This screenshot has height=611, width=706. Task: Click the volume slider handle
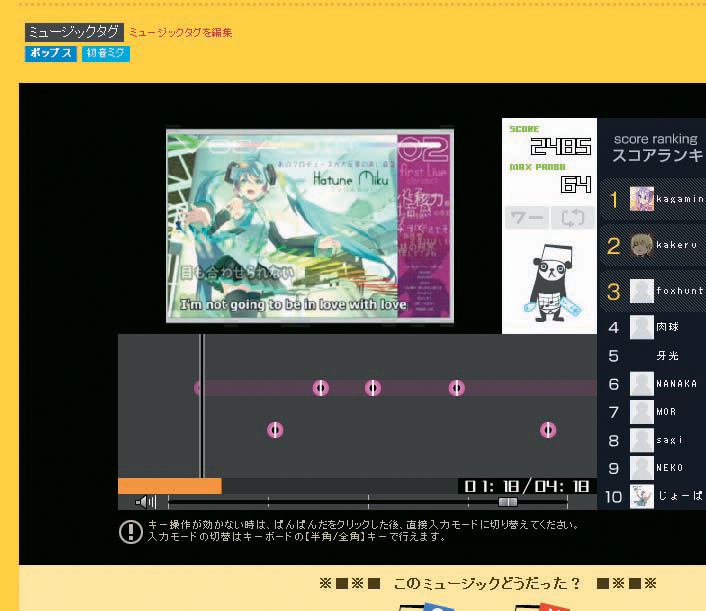pyautogui.click(x=508, y=502)
